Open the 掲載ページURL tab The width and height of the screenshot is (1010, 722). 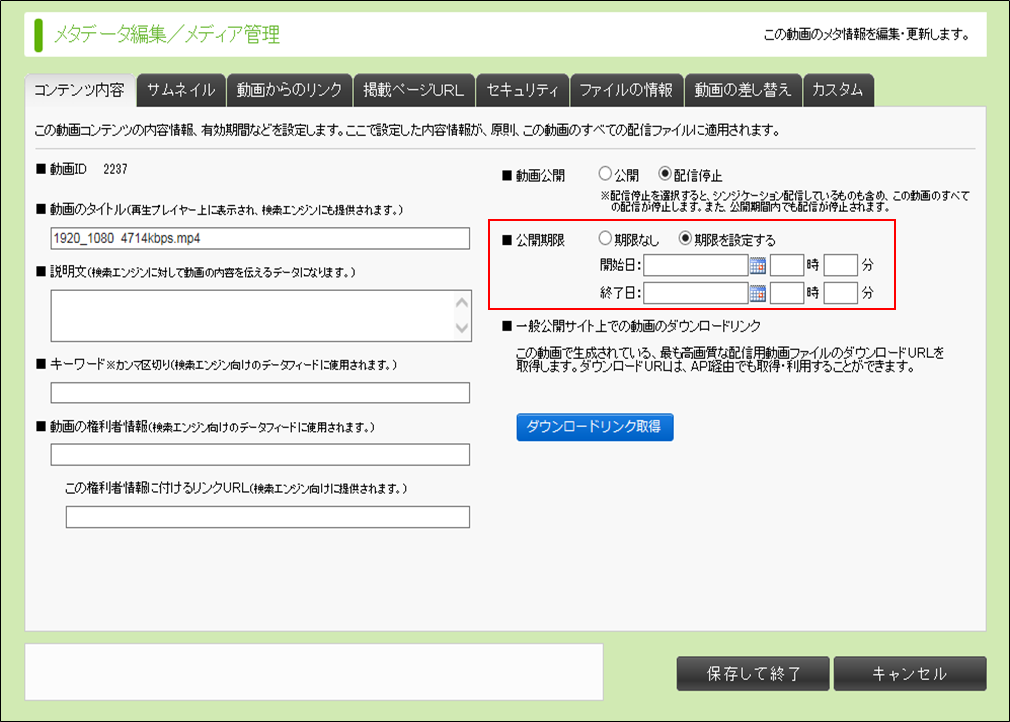414,90
